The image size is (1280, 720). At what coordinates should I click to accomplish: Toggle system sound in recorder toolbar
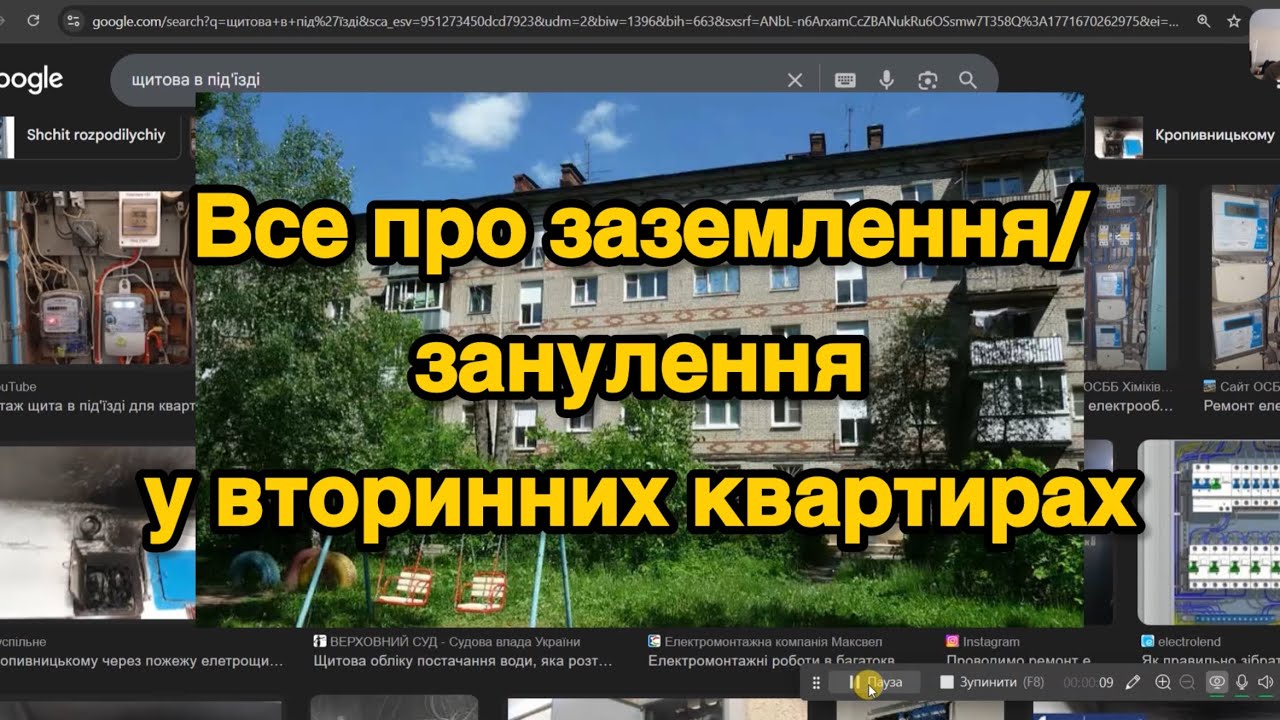(1265, 682)
